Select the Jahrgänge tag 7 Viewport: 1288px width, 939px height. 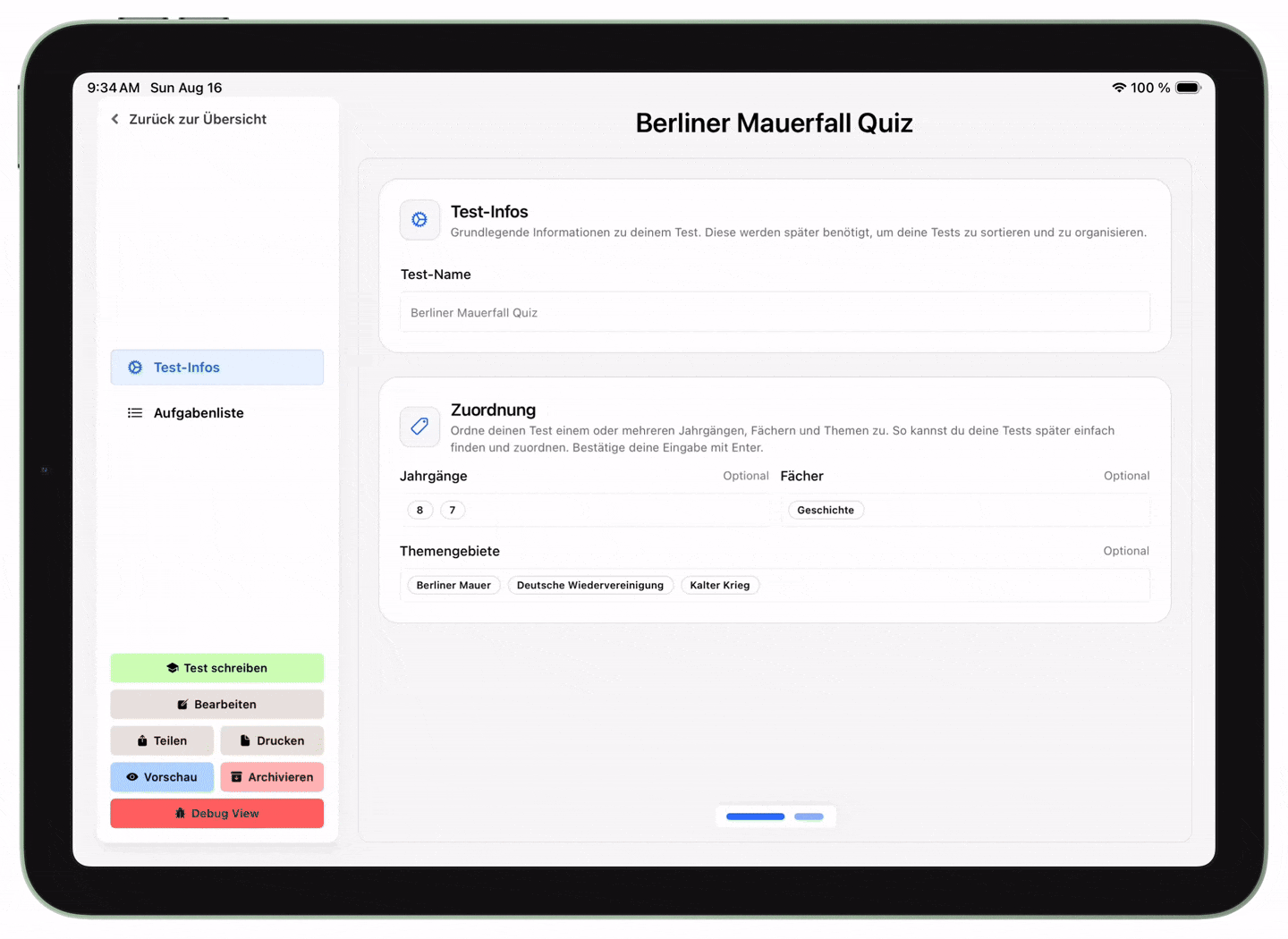(453, 510)
